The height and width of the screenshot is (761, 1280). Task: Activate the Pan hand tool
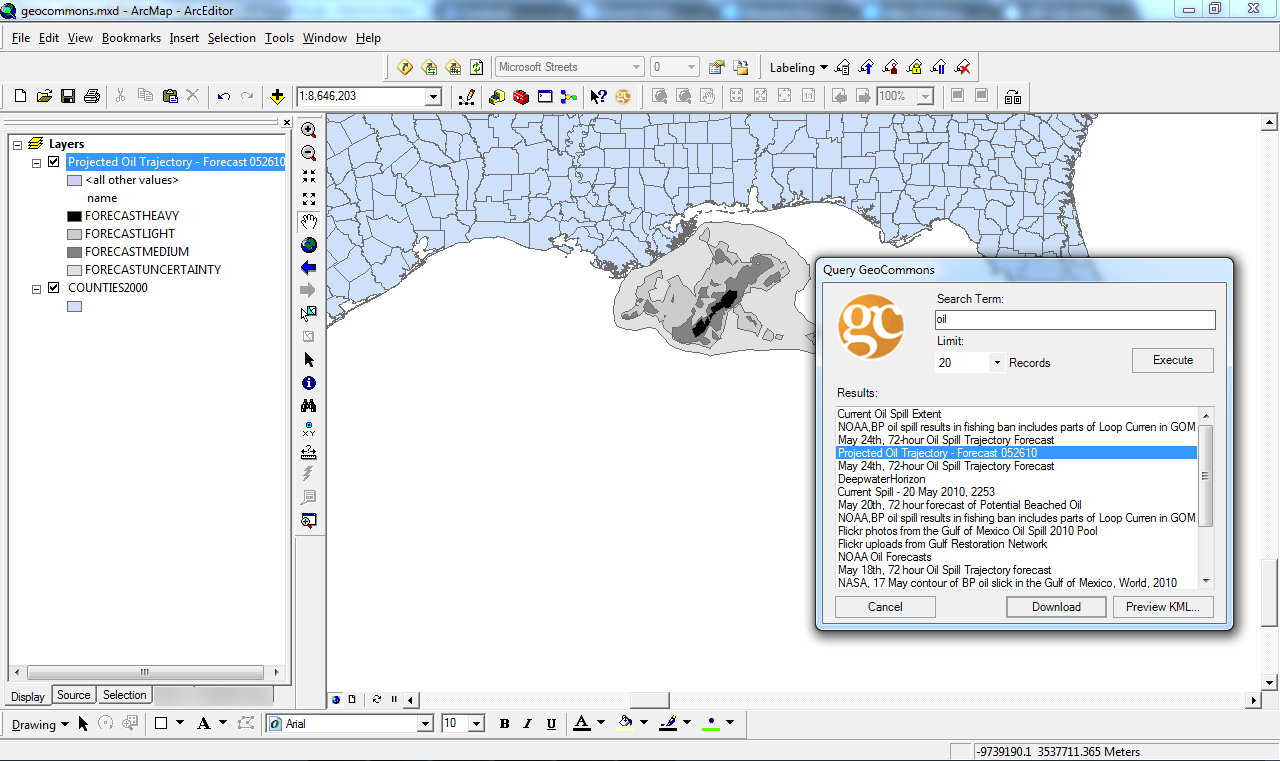point(309,222)
